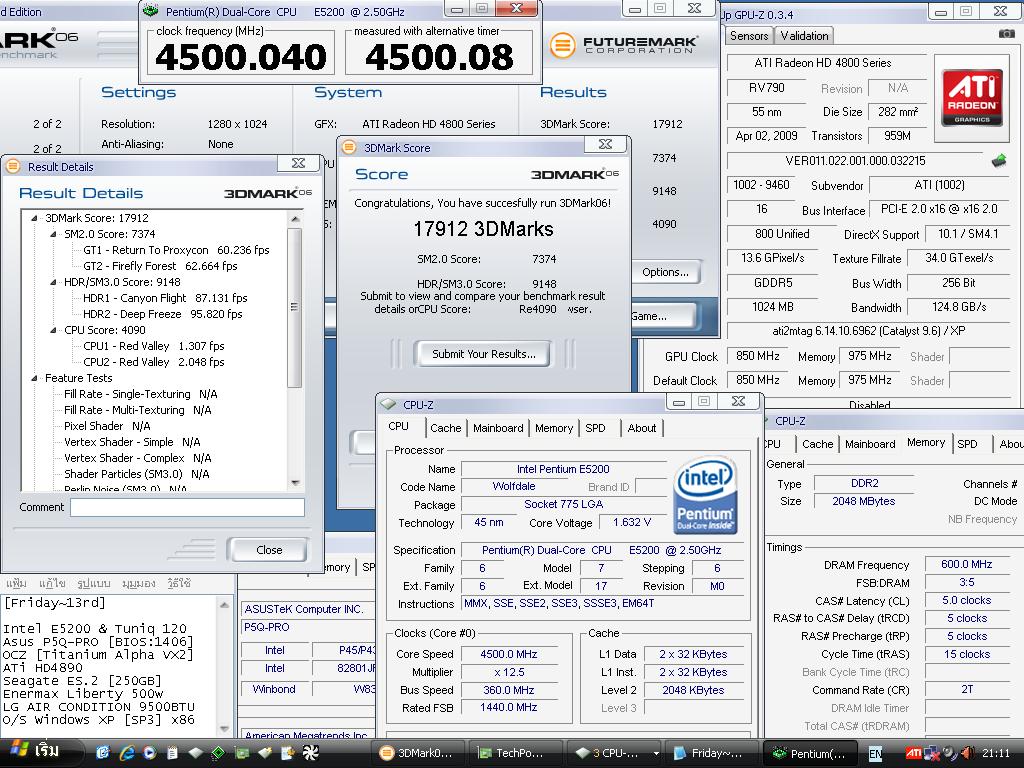Select CPU1 - Red Valley row
This screenshot has height=768, width=1024.
[x=153, y=346]
